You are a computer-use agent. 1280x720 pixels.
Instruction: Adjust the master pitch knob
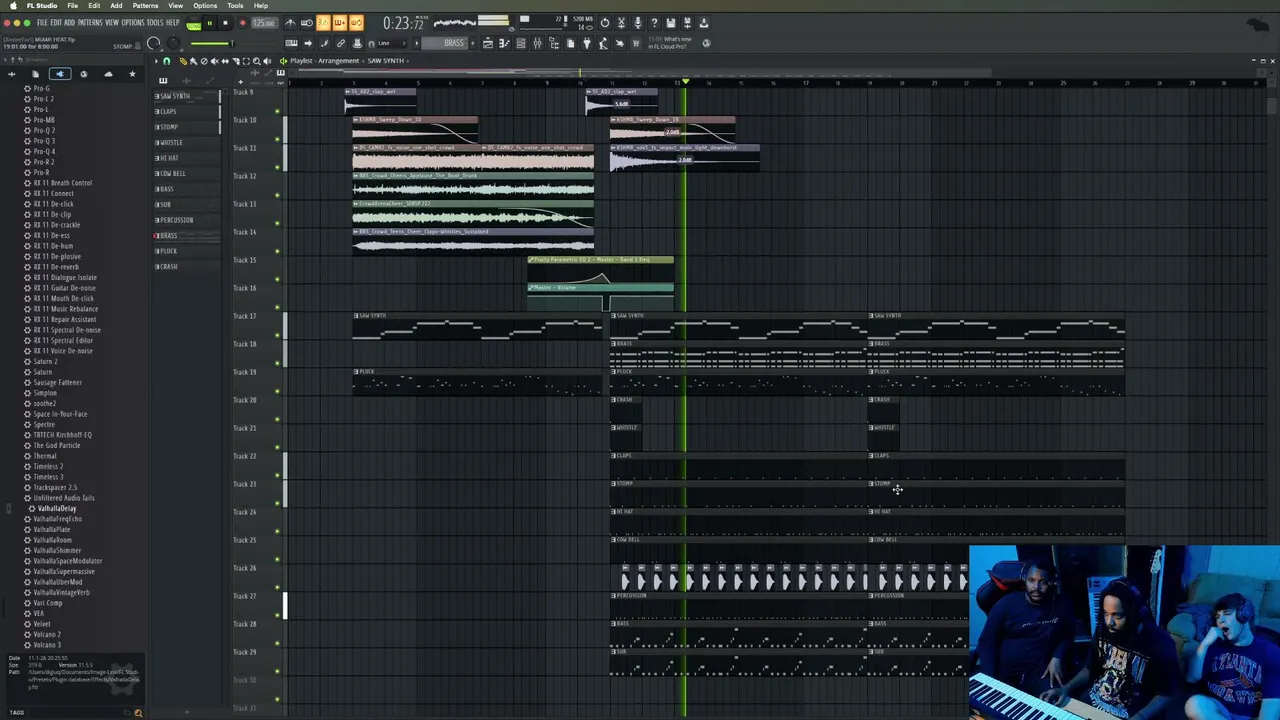173,43
